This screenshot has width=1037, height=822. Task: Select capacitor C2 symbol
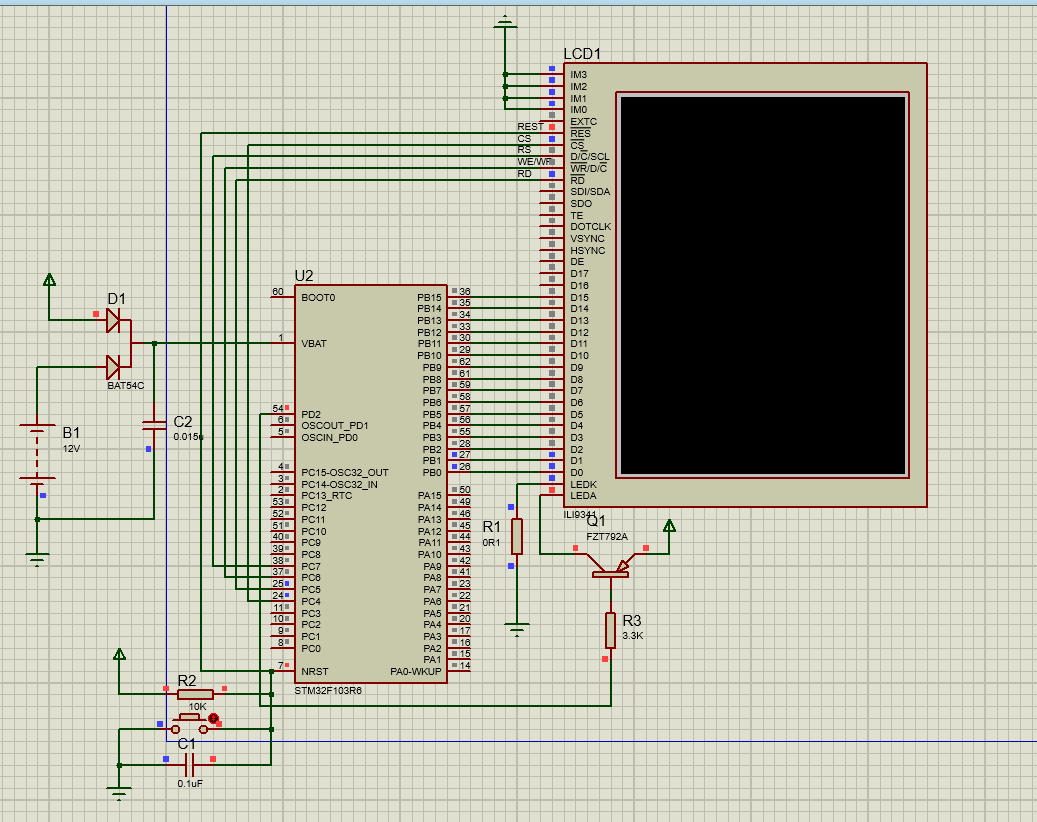click(x=153, y=425)
